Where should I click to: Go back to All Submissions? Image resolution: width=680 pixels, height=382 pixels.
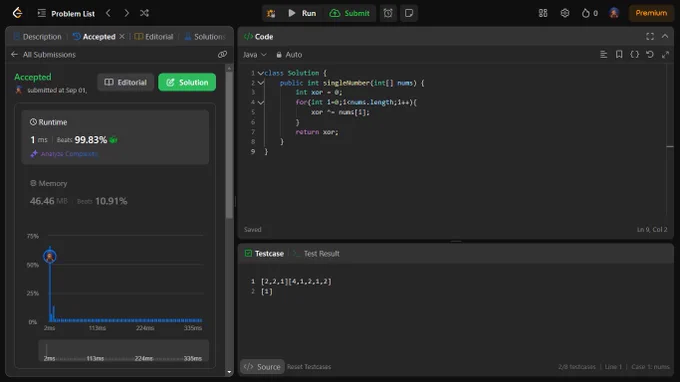click(43, 55)
